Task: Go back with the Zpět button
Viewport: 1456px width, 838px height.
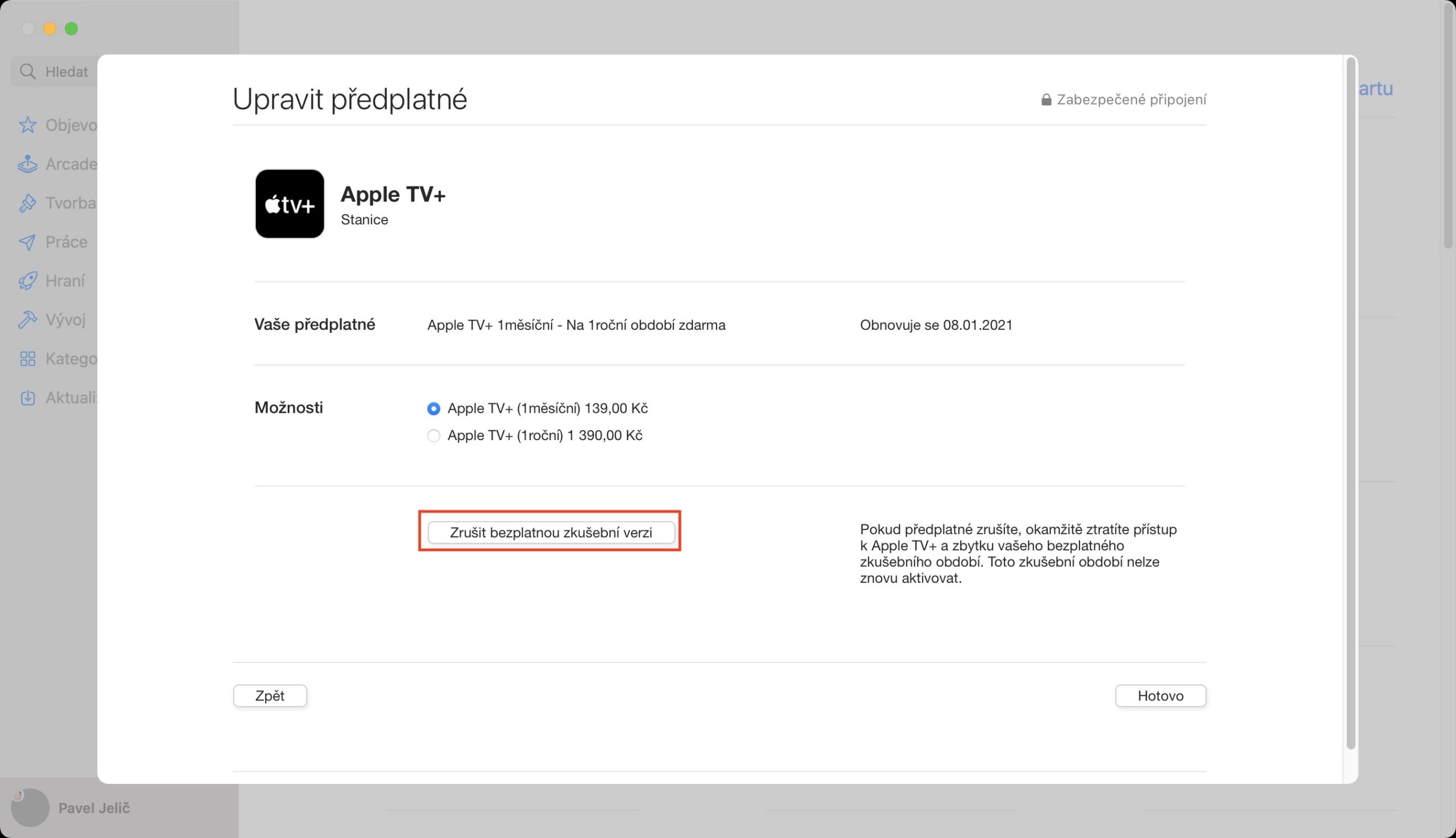Action: (x=270, y=695)
